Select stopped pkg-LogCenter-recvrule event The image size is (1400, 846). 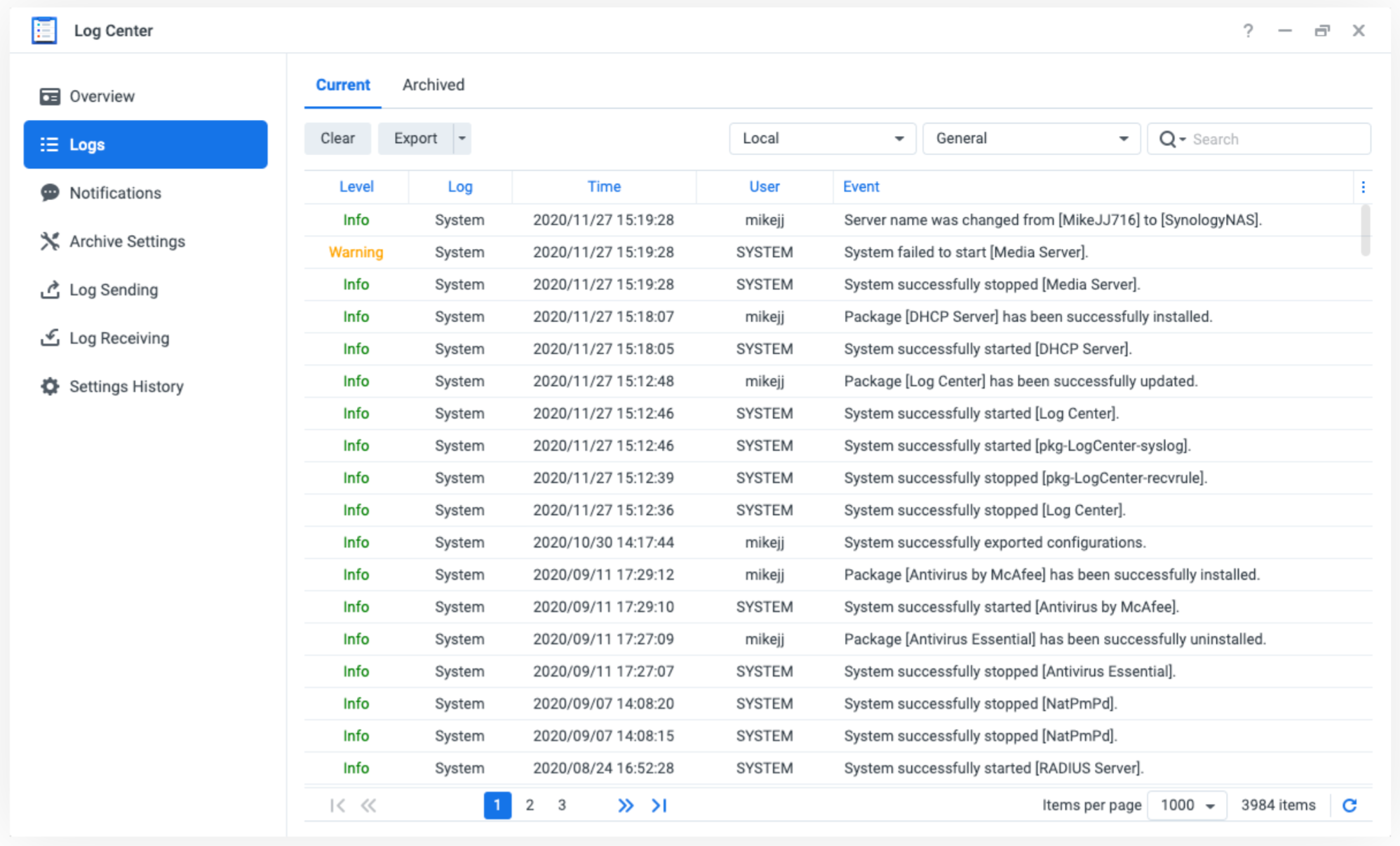click(x=1025, y=478)
